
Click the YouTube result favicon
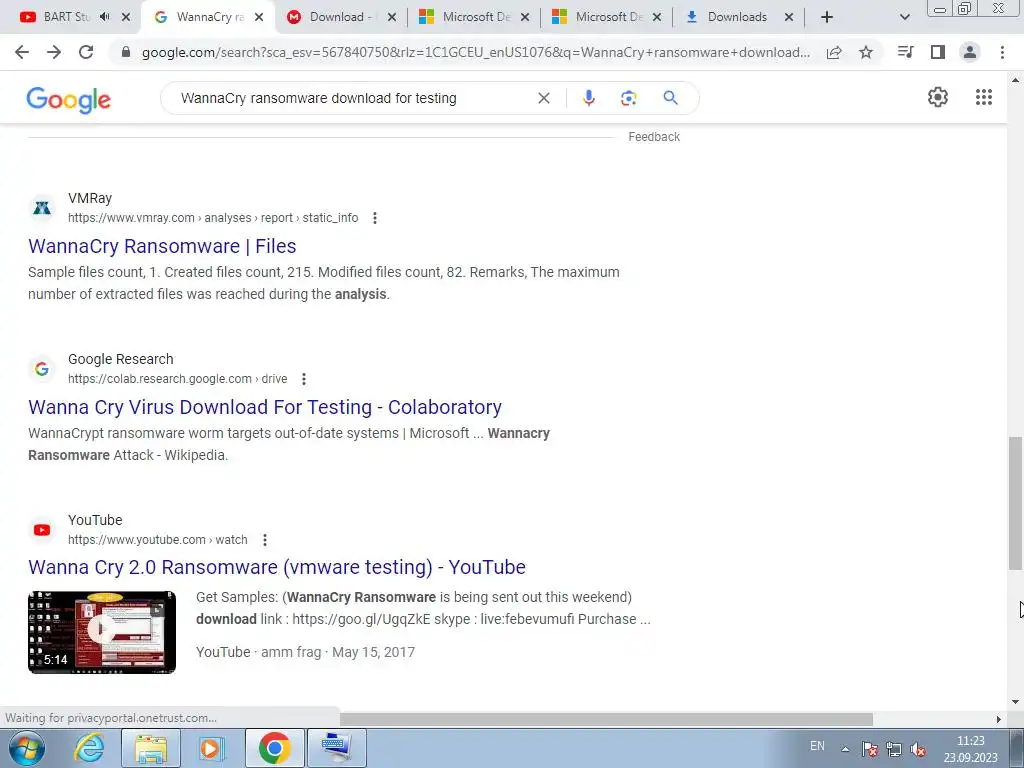[x=42, y=530]
